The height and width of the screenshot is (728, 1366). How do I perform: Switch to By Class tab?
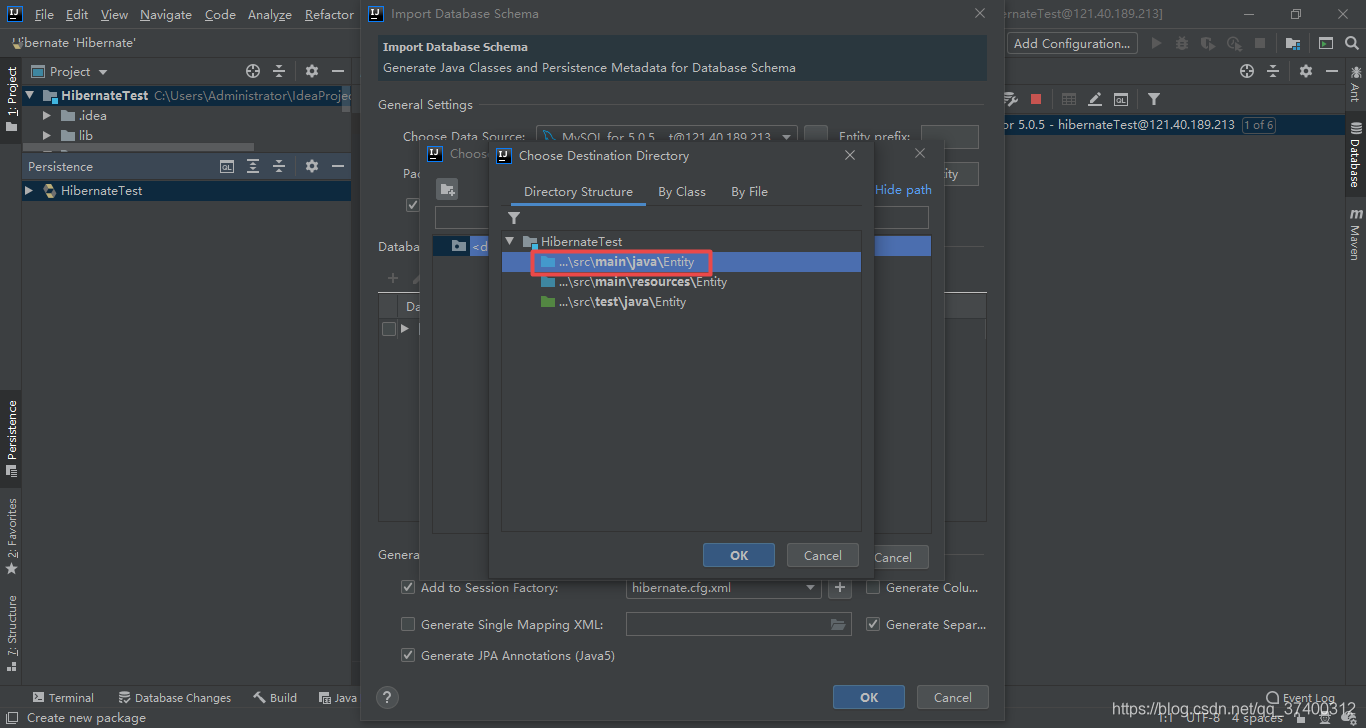tap(682, 192)
